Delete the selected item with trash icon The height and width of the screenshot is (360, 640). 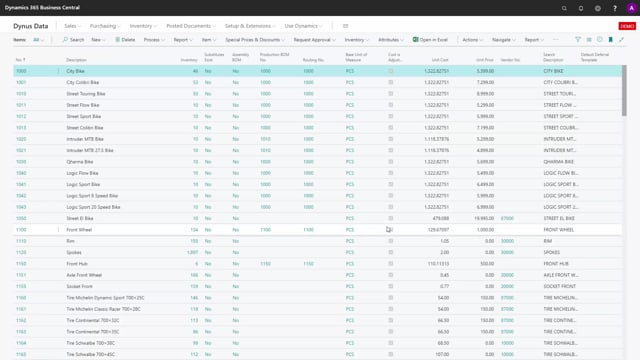click(x=125, y=40)
